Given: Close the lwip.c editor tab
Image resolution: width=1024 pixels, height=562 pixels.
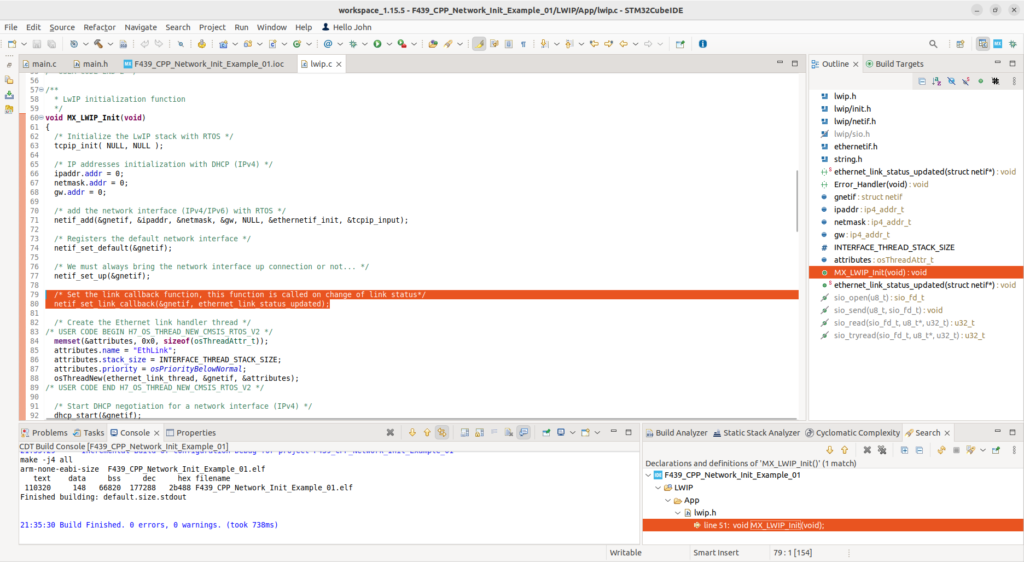Looking at the screenshot, I should click(338, 64).
